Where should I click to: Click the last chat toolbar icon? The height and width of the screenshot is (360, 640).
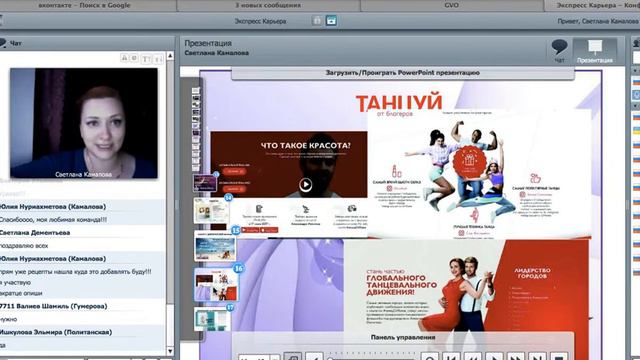click(x=159, y=59)
